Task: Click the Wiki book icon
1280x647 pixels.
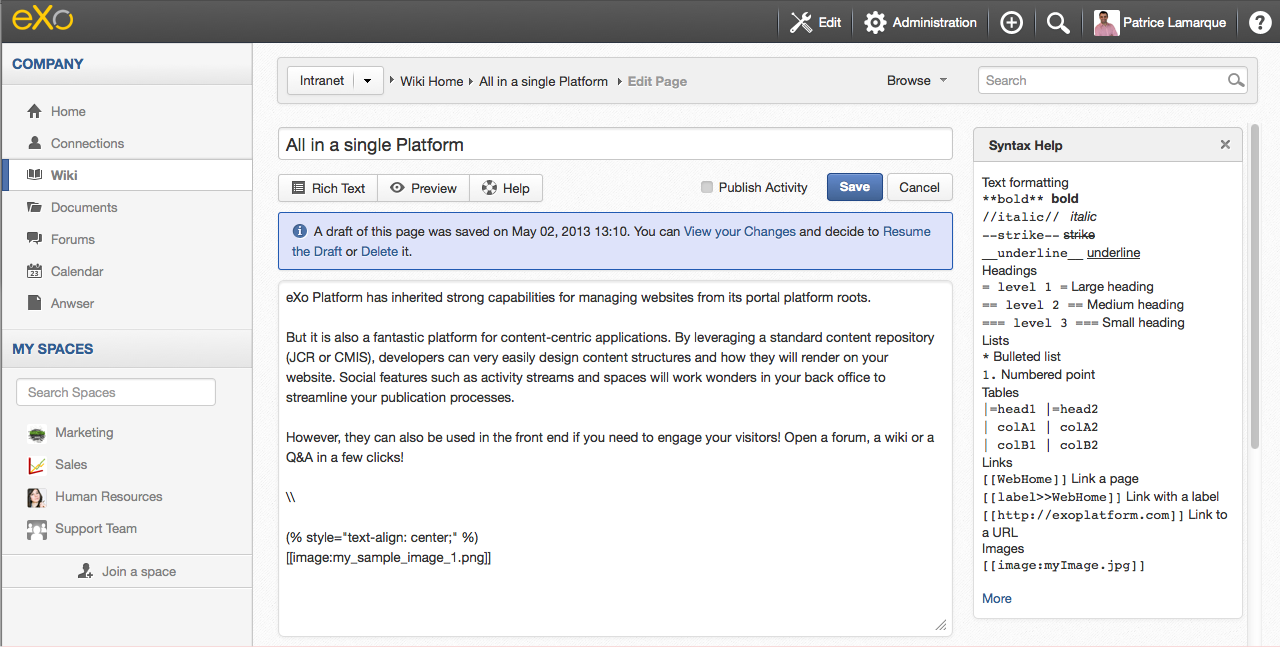Action: click(35, 175)
